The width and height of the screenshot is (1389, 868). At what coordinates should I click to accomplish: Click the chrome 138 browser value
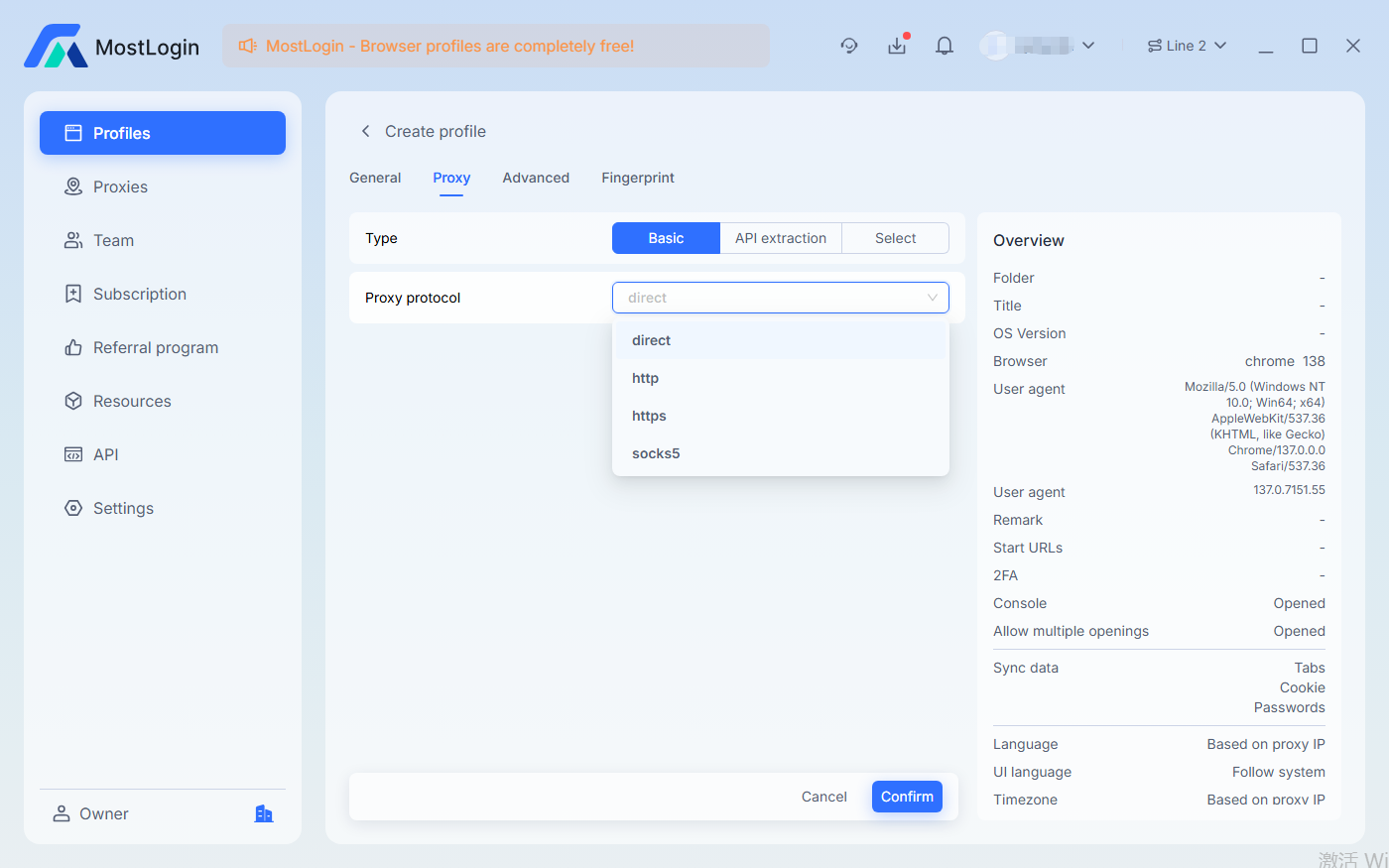point(1285,361)
